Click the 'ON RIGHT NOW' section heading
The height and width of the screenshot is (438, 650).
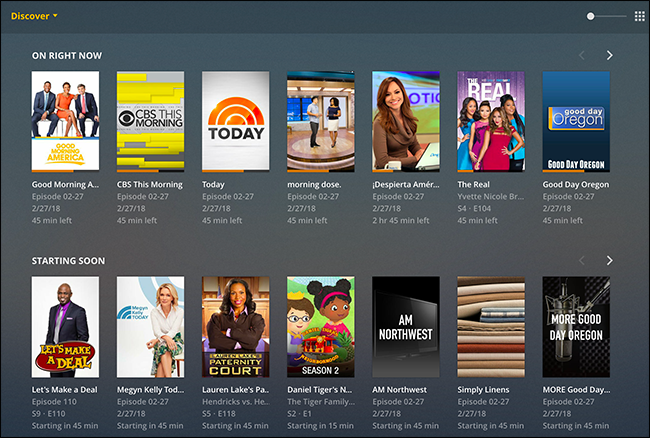pyautogui.click(x=67, y=56)
